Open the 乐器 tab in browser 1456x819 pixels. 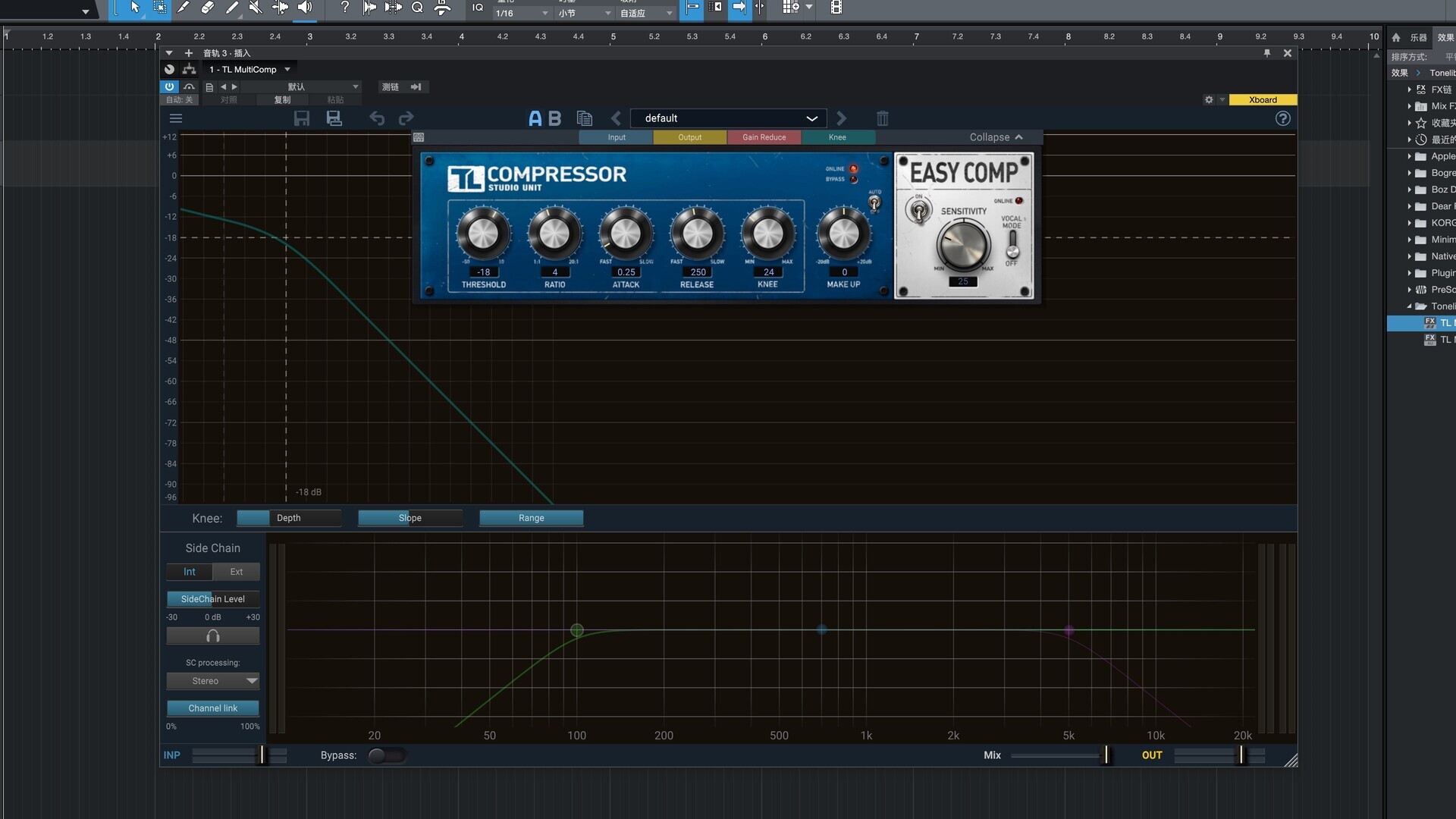point(1418,37)
